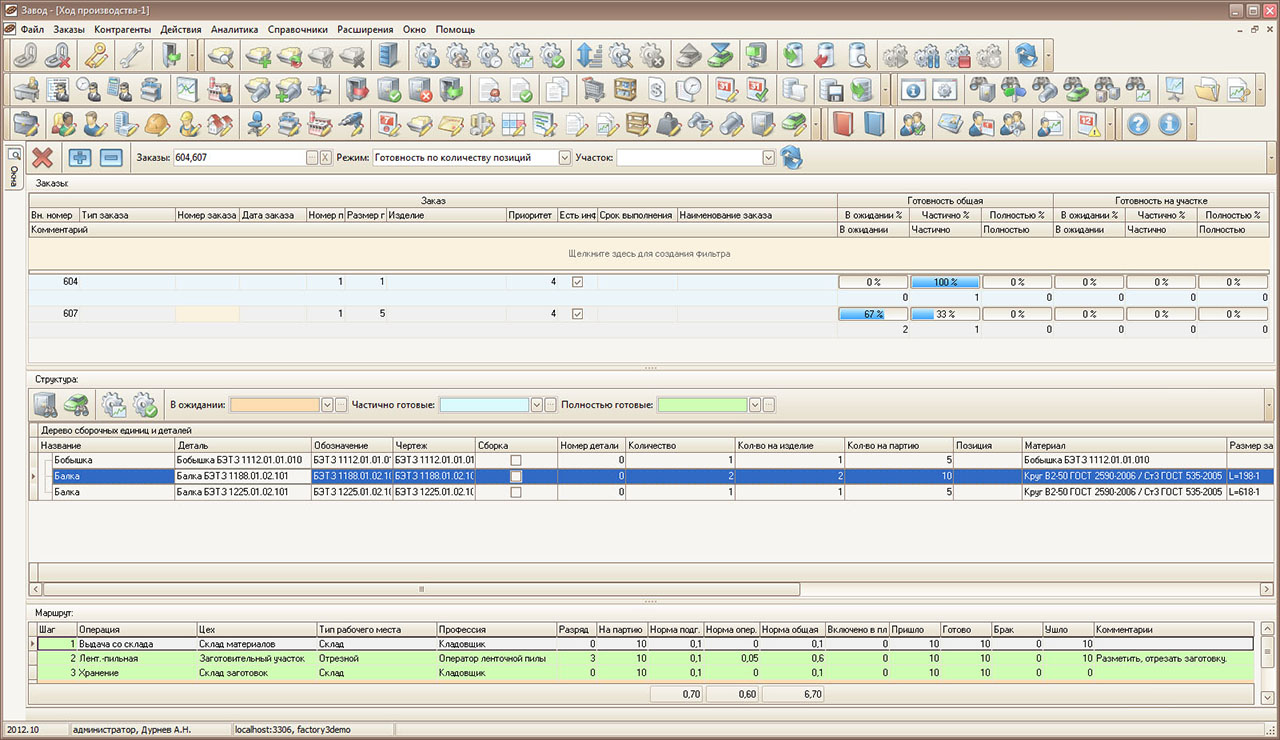Image resolution: width=1280 pixels, height=740 pixels.
Task: Open the В ожидании color dropdown
Action: click(x=327, y=405)
